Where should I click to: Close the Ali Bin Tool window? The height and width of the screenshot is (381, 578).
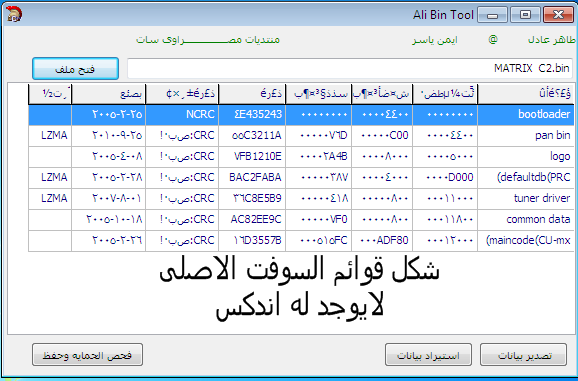558,15
